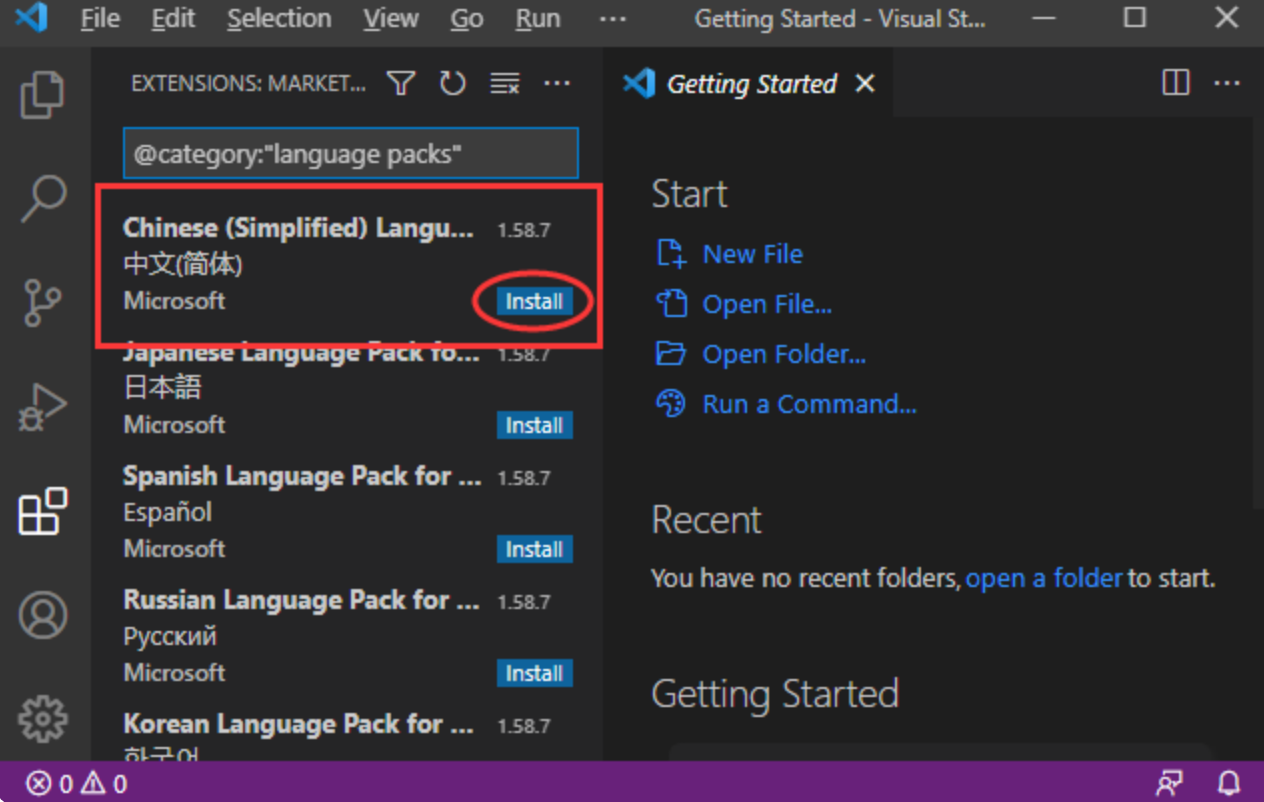Clear extensions search results icon
The image size is (1264, 802).
point(505,84)
